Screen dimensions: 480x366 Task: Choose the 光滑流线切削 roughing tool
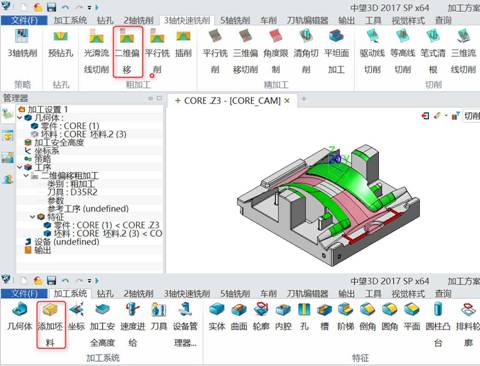[96, 51]
